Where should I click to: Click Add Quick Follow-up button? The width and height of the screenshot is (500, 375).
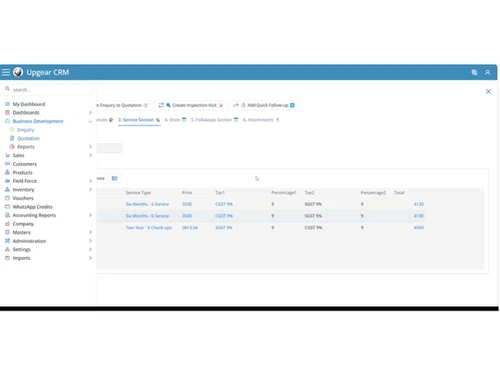point(264,105)
